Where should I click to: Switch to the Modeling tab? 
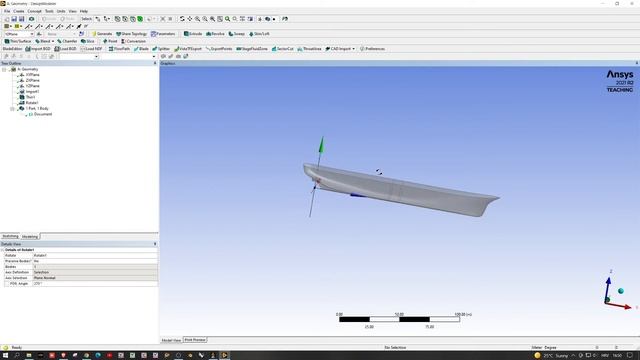30,236
